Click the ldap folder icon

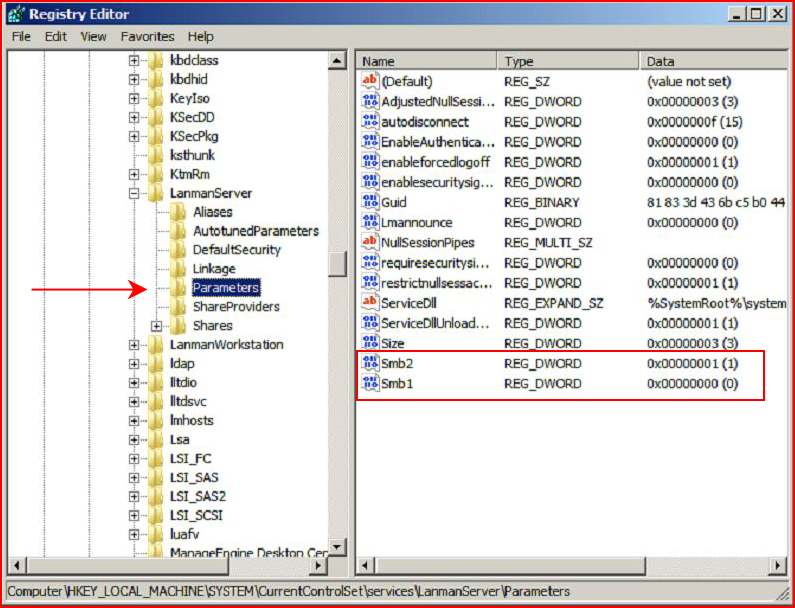tap(155, 364)
